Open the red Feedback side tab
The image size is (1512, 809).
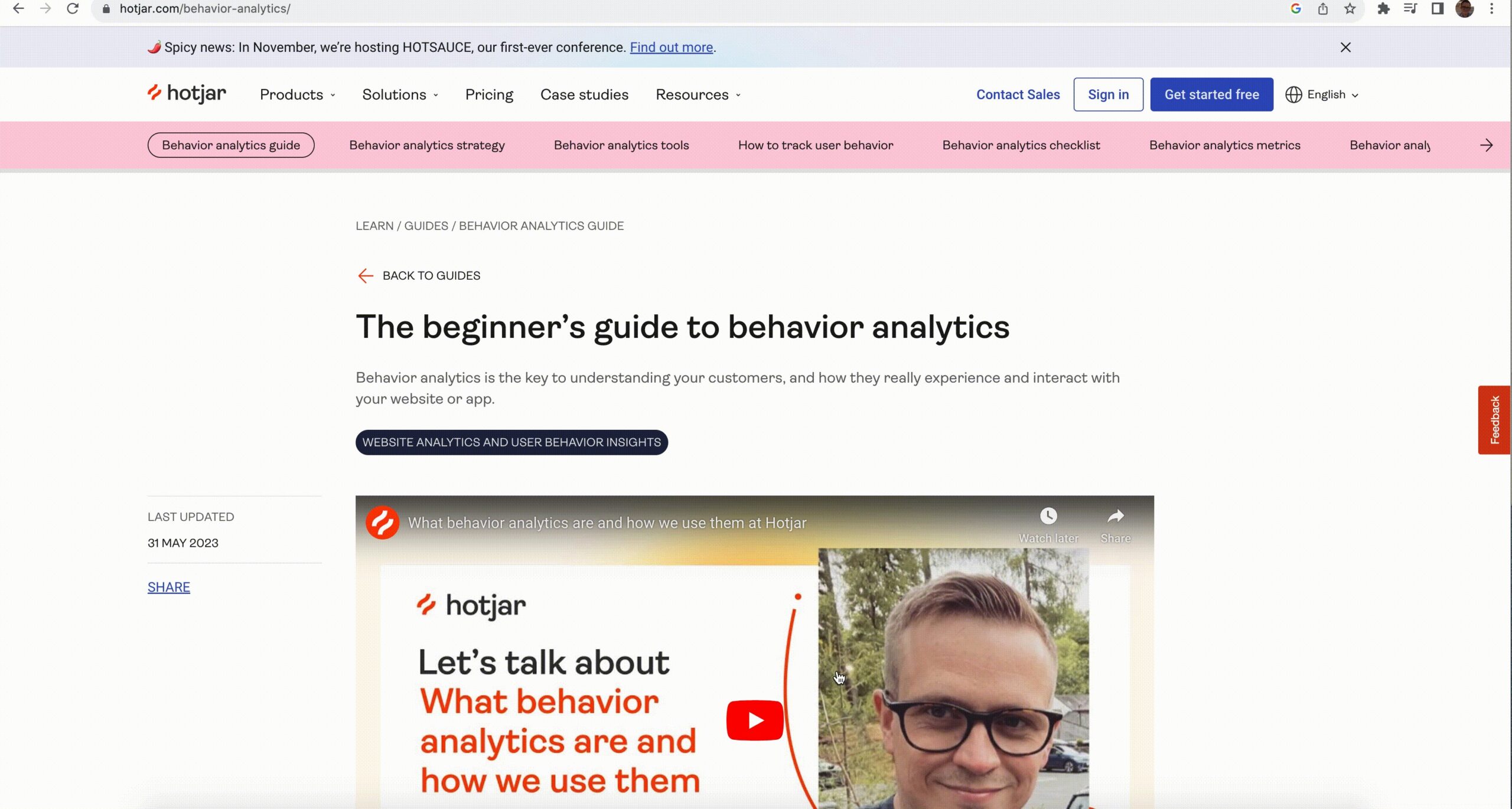(1494, 420)
